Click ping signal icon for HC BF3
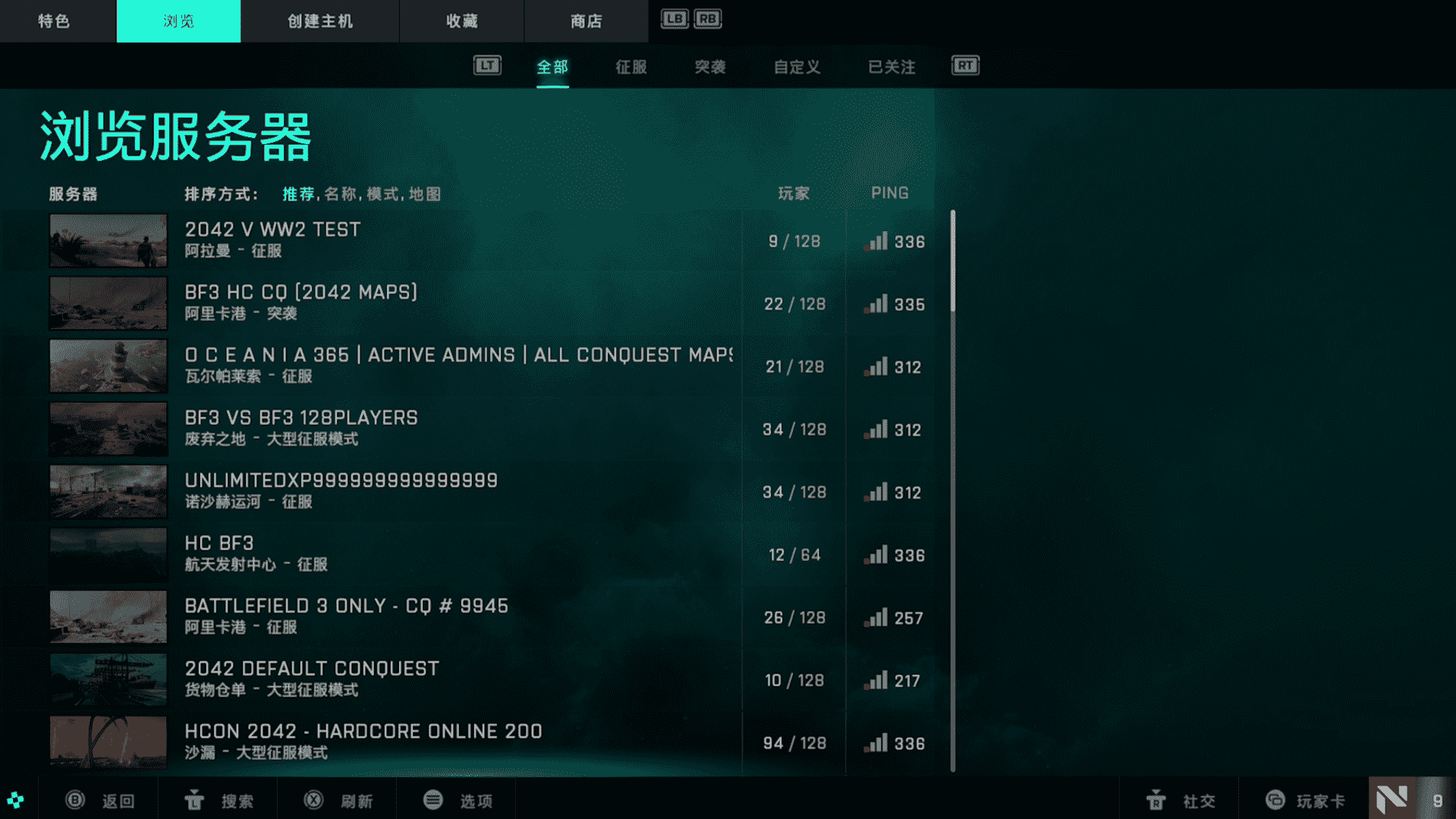 click(x=876, y=556)
